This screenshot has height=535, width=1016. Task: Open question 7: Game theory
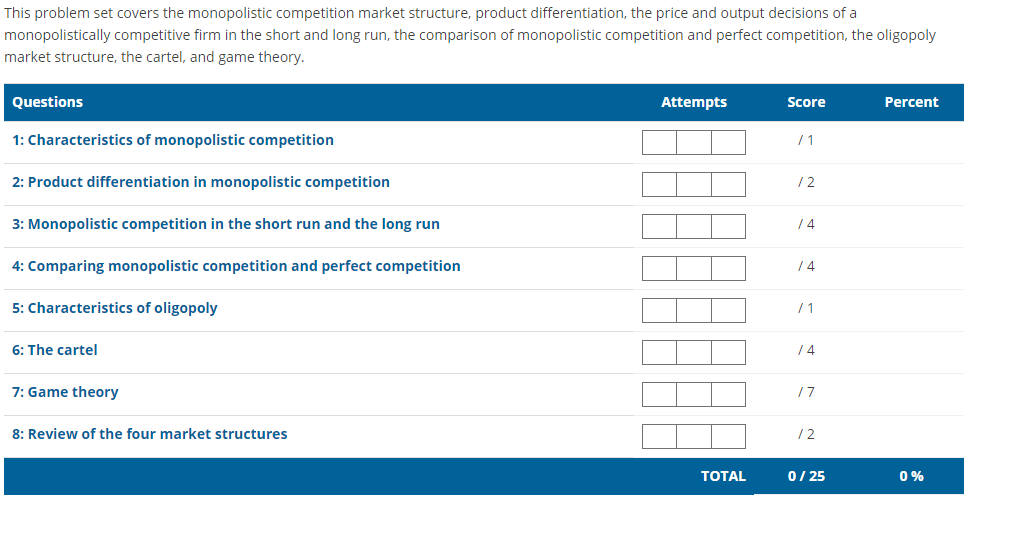65,392
